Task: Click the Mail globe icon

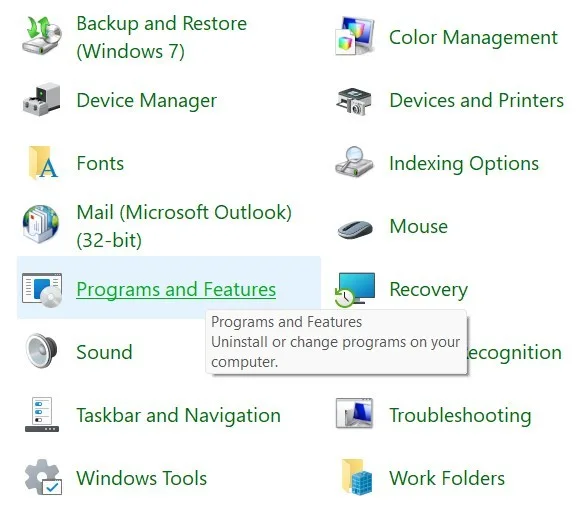Action: [x=41, y=225]
